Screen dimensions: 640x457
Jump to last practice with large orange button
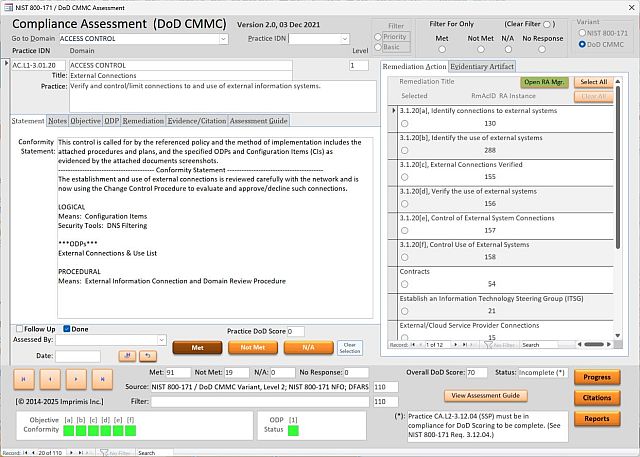(x=102, y=379)
